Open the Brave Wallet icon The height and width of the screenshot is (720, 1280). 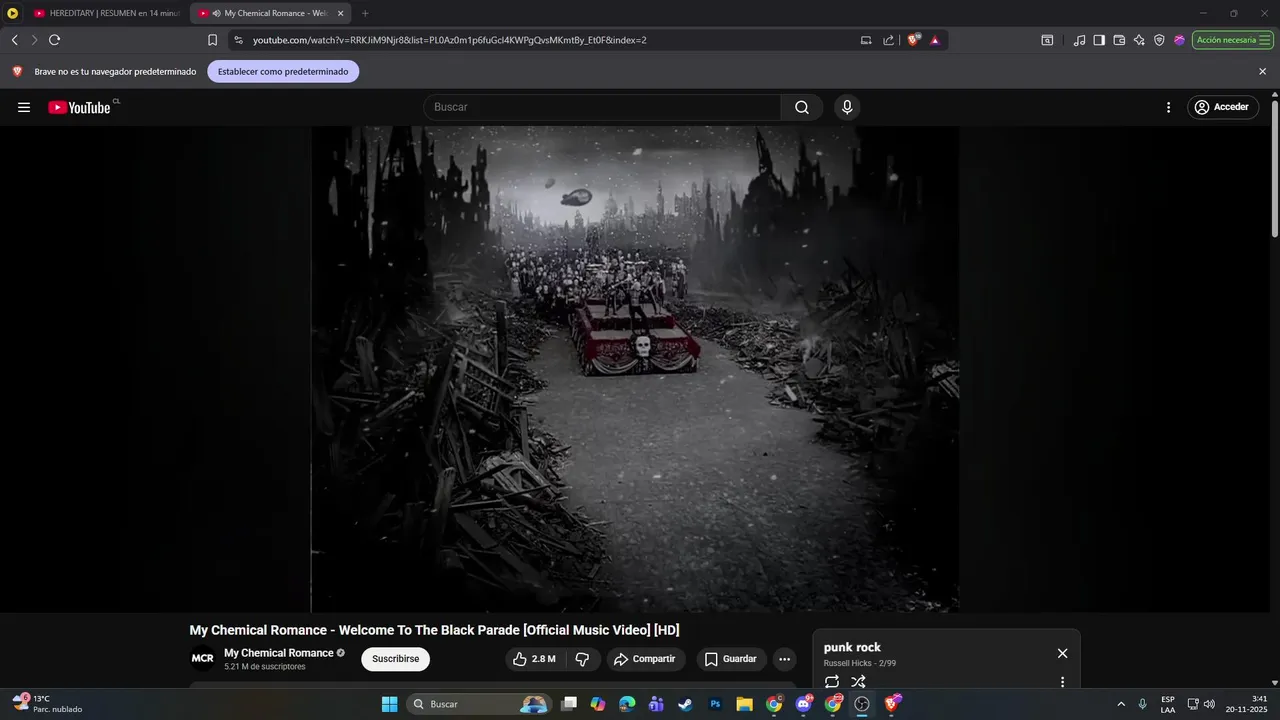pyautogui.click(x=1119, y=40)
